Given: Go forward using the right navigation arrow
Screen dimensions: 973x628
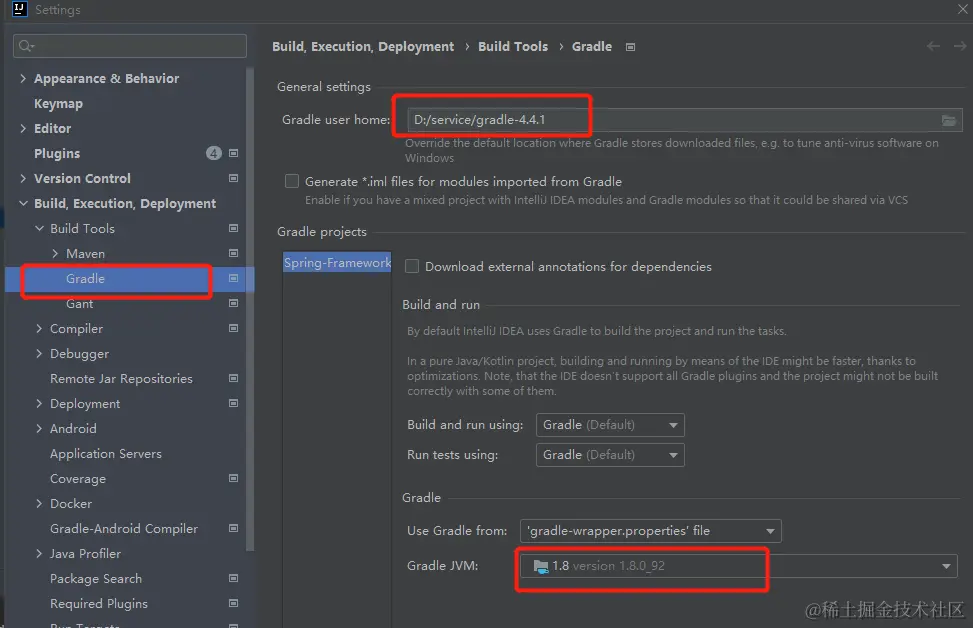Looking at the screenshot, I should [x=959, y=47].
